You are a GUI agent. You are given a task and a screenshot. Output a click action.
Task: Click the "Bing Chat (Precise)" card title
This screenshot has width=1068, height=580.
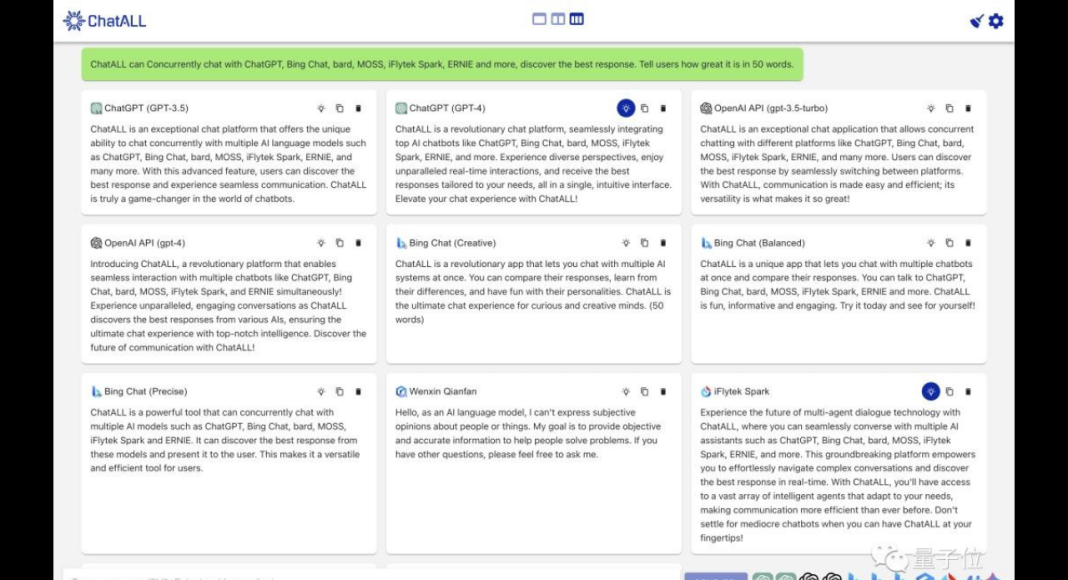tap(146, 391)
